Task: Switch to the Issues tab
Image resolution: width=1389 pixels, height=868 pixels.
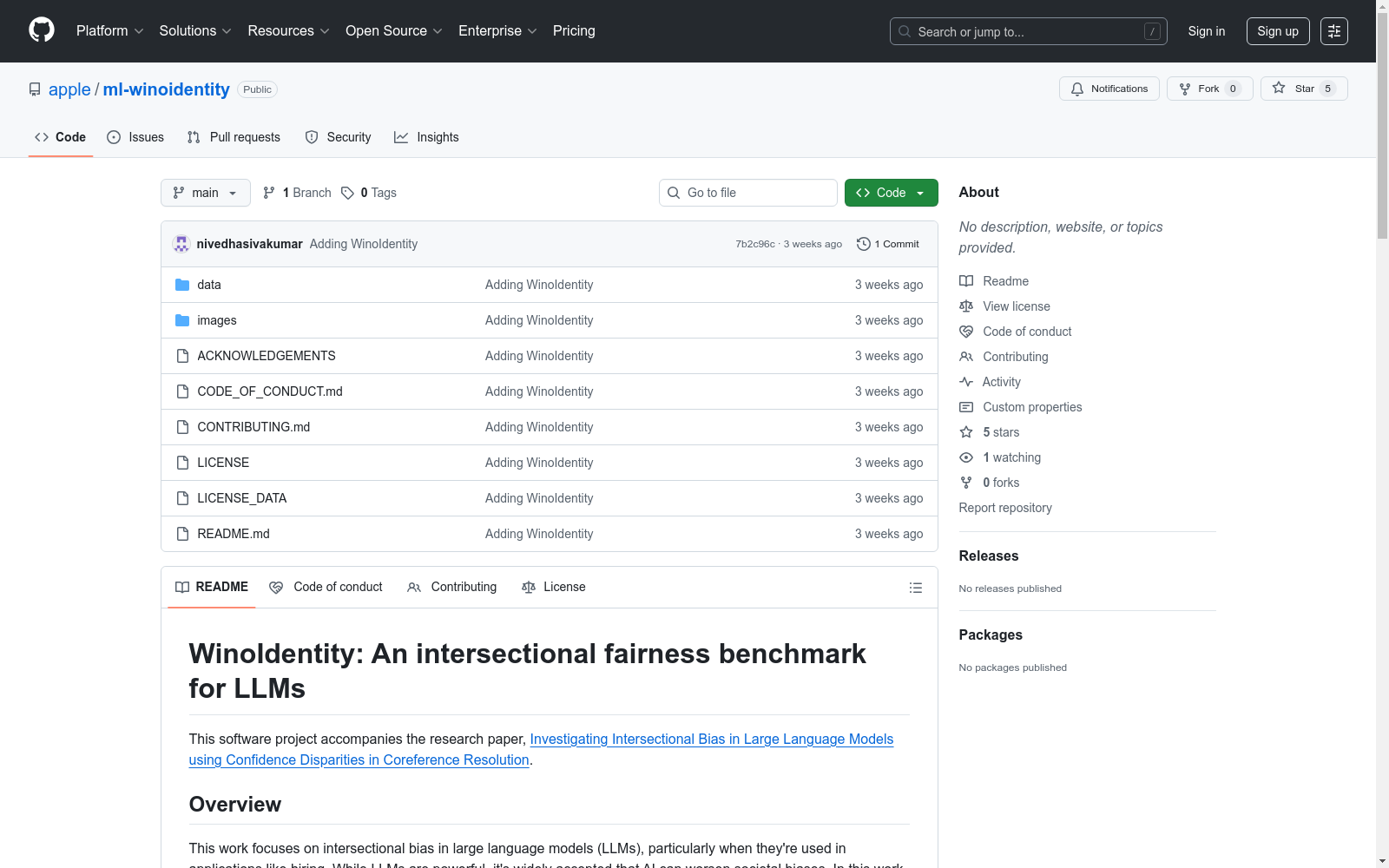Action: click(135, 137)
